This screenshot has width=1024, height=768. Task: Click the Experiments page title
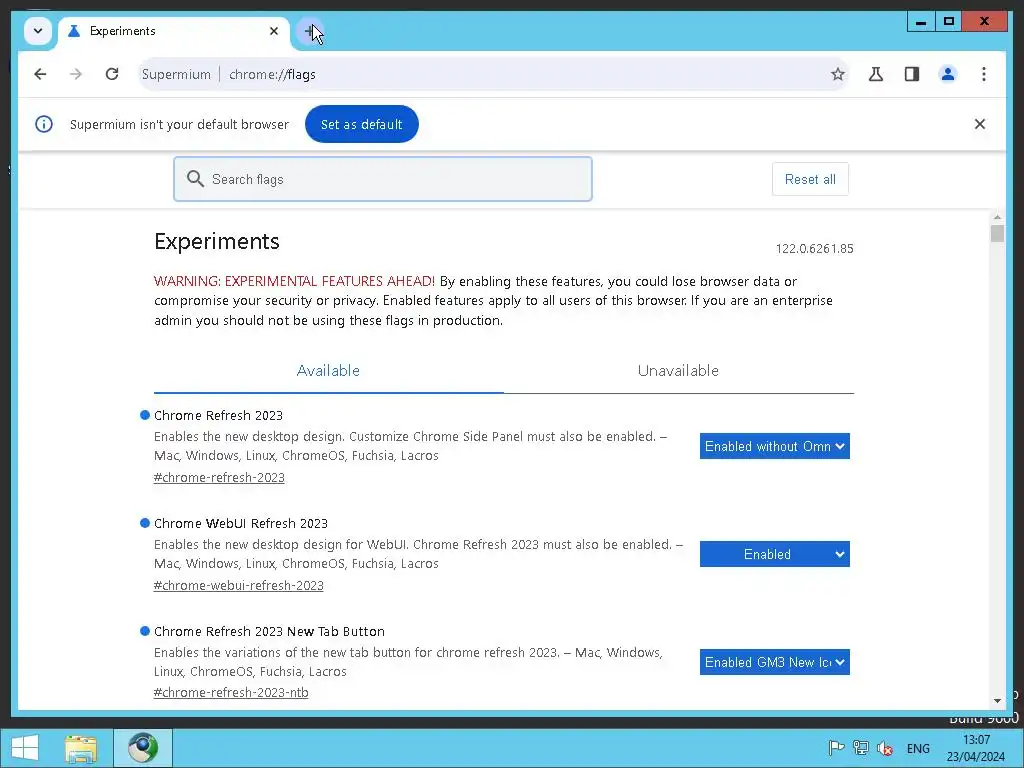tap(217, 242)
